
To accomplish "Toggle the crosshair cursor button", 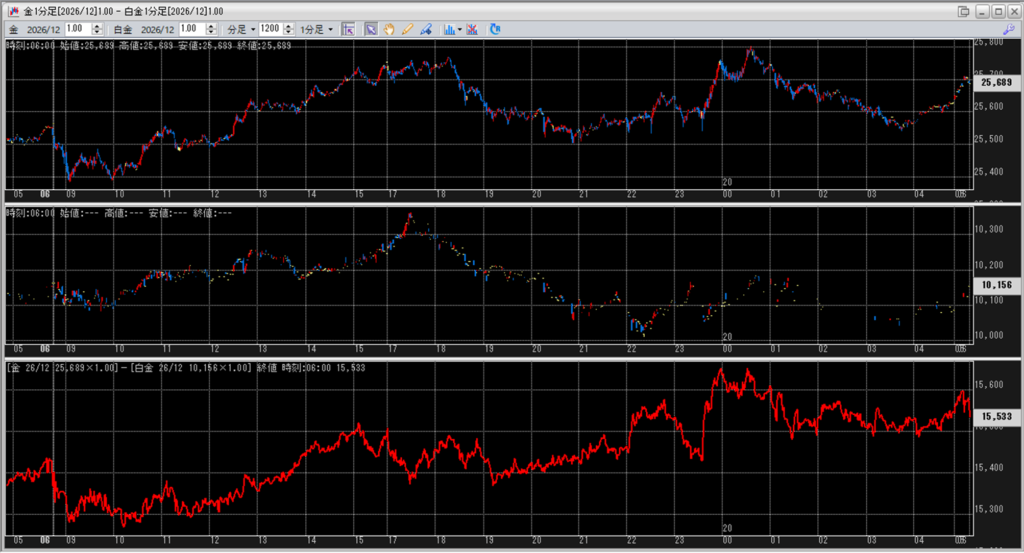I will pyautogui.click(x=348, y=29).
